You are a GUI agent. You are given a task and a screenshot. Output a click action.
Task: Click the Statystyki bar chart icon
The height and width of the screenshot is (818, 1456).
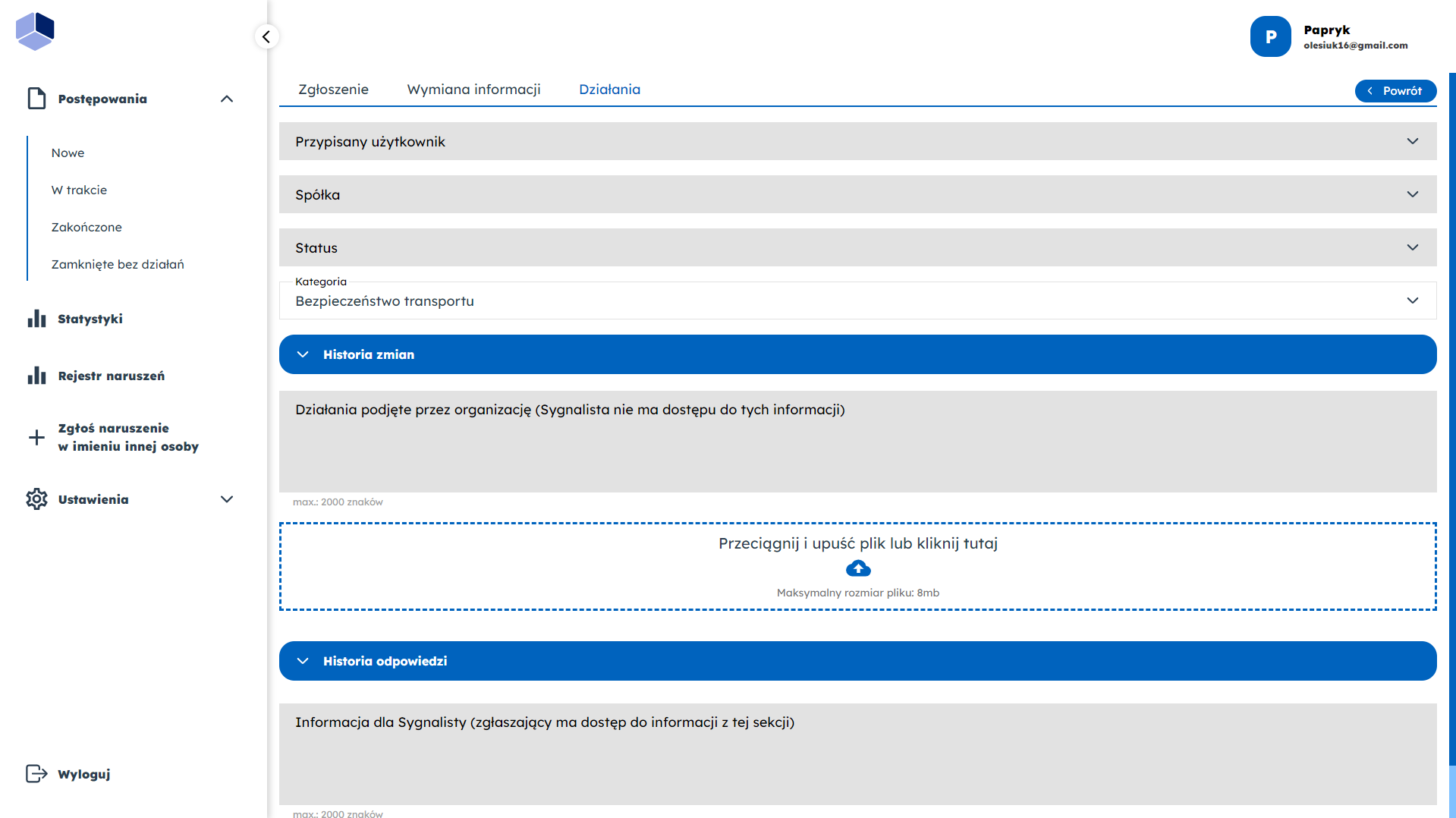(36, 319)
